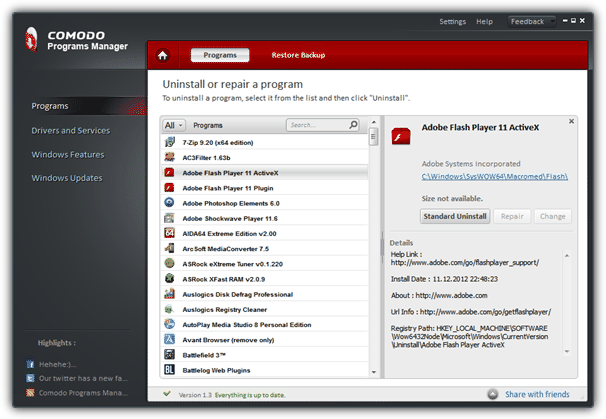This screenshot has height=419, width=606.
Task: Click the Adobe Flash Player 11 ActiveX list icon
Action: (169, 172)
